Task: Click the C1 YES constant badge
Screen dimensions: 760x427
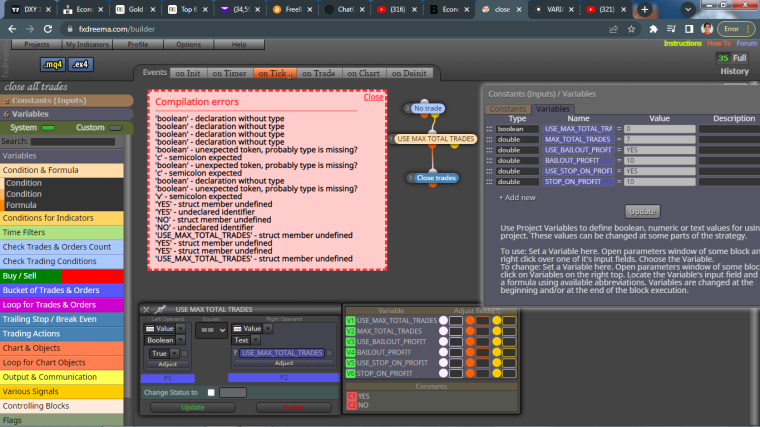Action: 351,396
